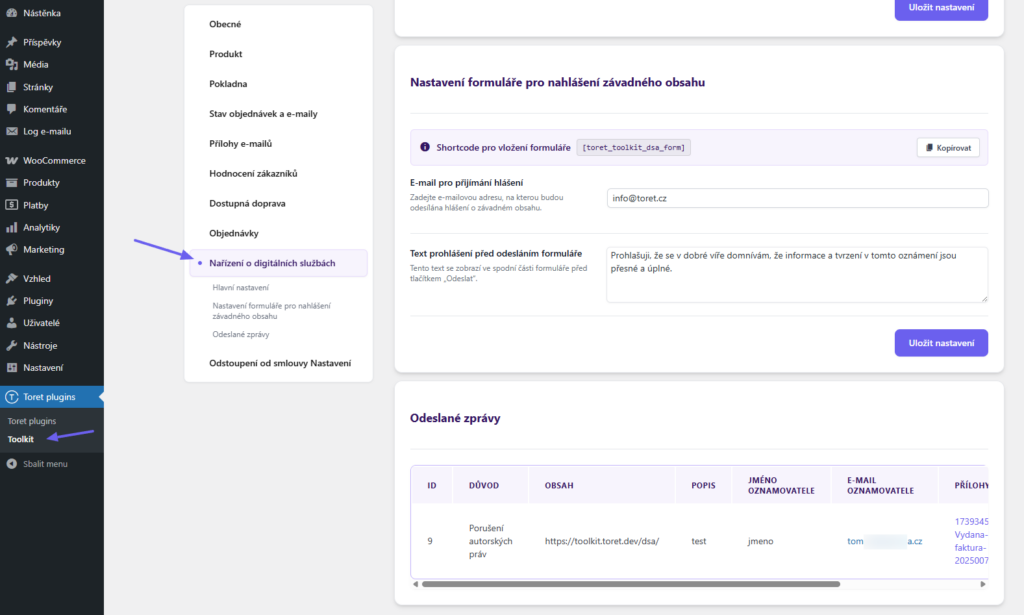Open Analytiky via its chart icon
1024x615 pixels.
tap(11, 227)
